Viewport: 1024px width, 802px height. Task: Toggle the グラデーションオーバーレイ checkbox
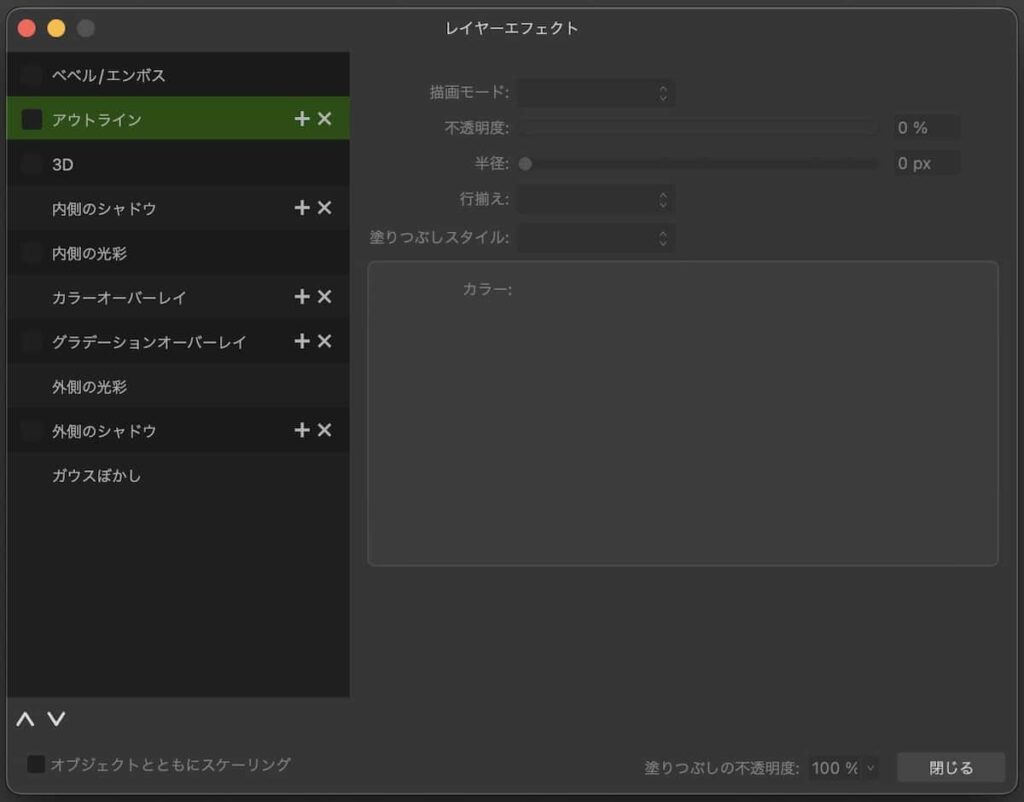[x=31, y=342]
